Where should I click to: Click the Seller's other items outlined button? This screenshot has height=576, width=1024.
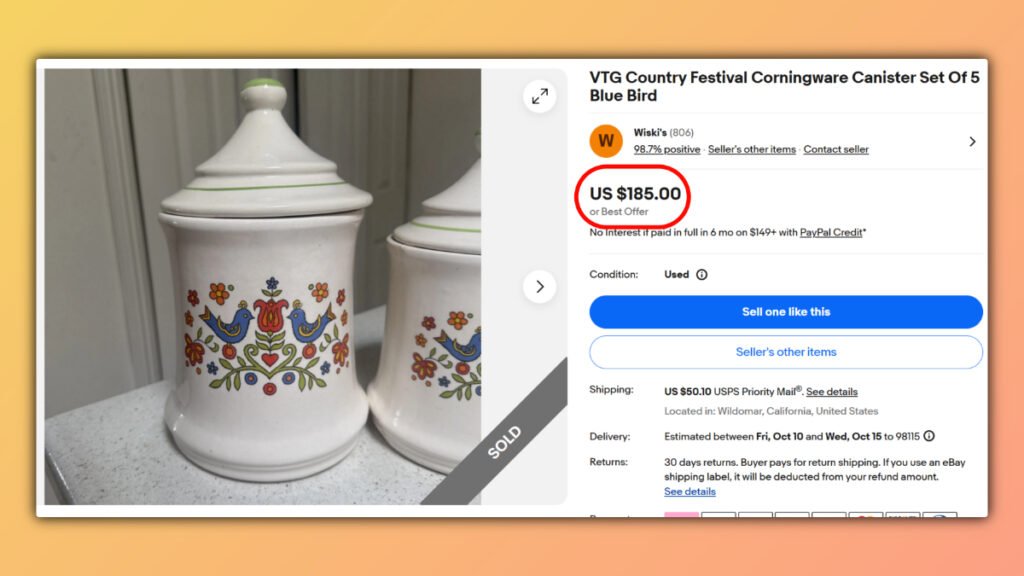(x=786, y=351)
